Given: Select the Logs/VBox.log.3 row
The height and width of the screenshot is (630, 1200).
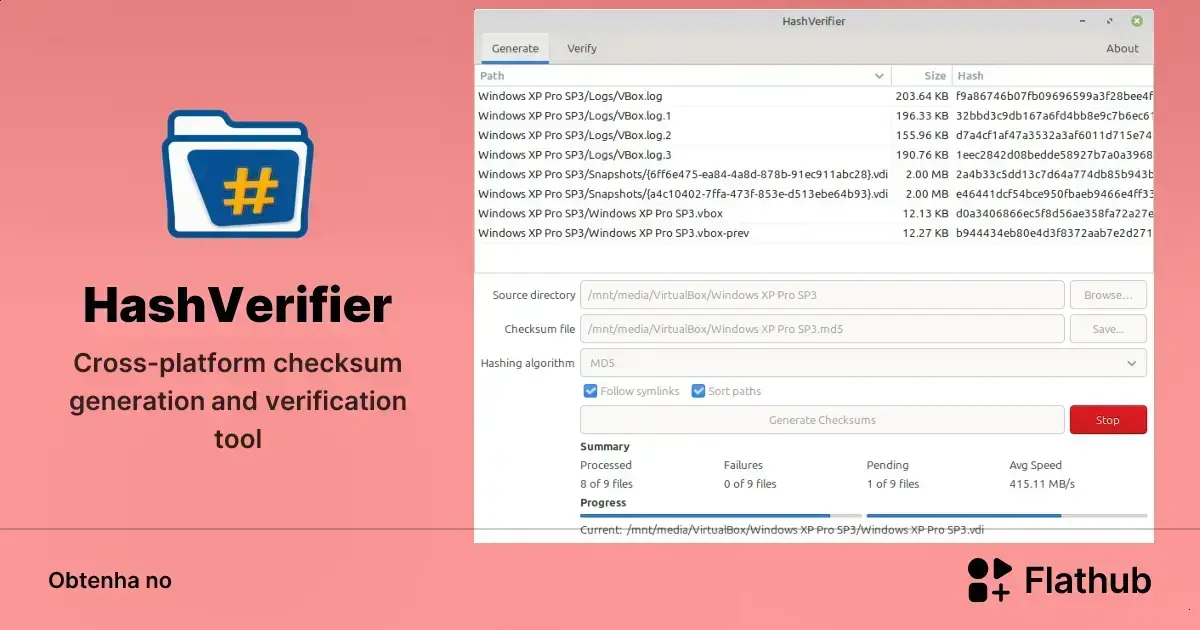Looking at the screenshot, I should [814, 155].
